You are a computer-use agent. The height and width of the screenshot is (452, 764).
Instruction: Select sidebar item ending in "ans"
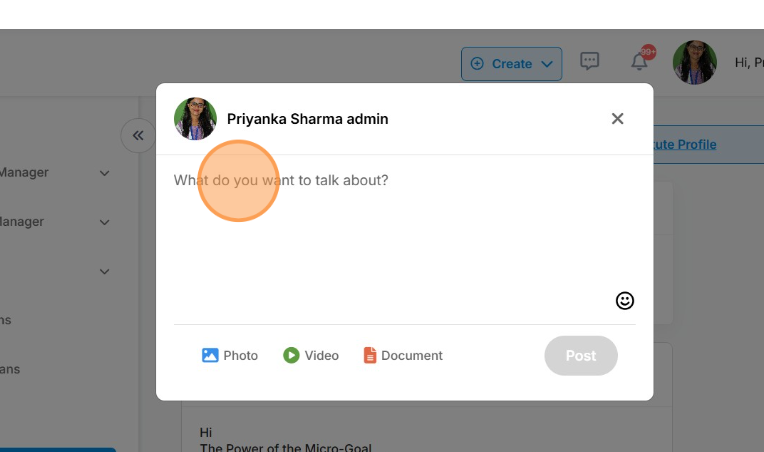[x=10, y=369]
